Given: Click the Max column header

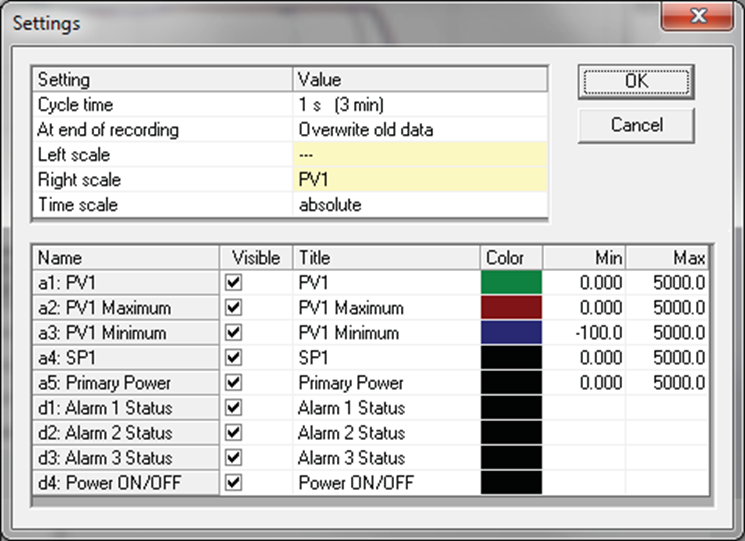Looking at the screenshot, I should (x=667, y=257).
